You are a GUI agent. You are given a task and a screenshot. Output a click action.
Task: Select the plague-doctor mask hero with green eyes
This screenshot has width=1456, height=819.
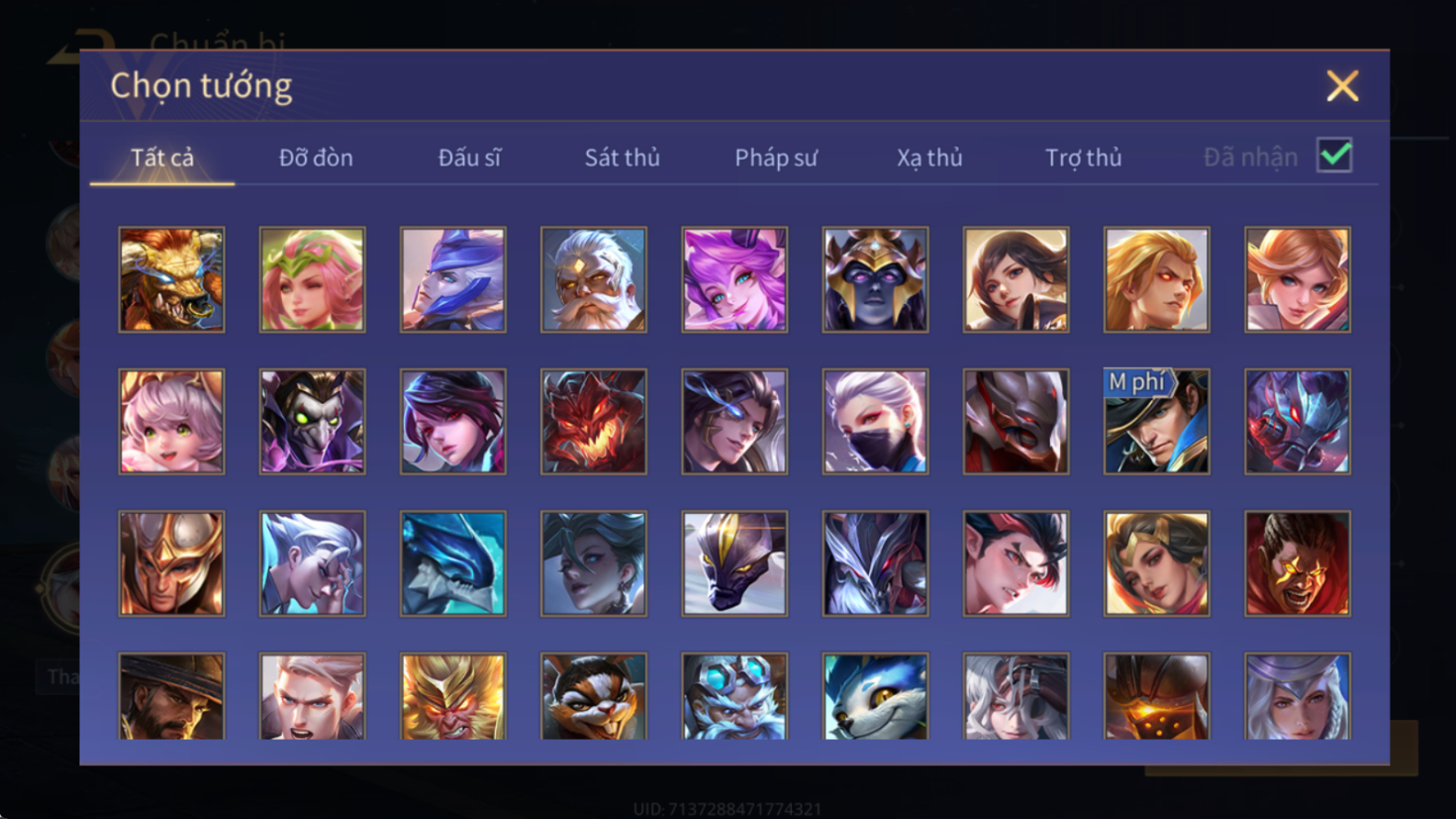pyautogui.click(x=312, y=421)
